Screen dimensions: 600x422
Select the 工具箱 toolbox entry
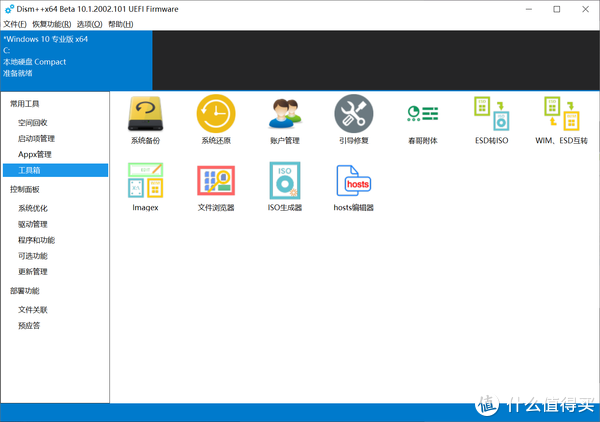[x=55, y=170]
